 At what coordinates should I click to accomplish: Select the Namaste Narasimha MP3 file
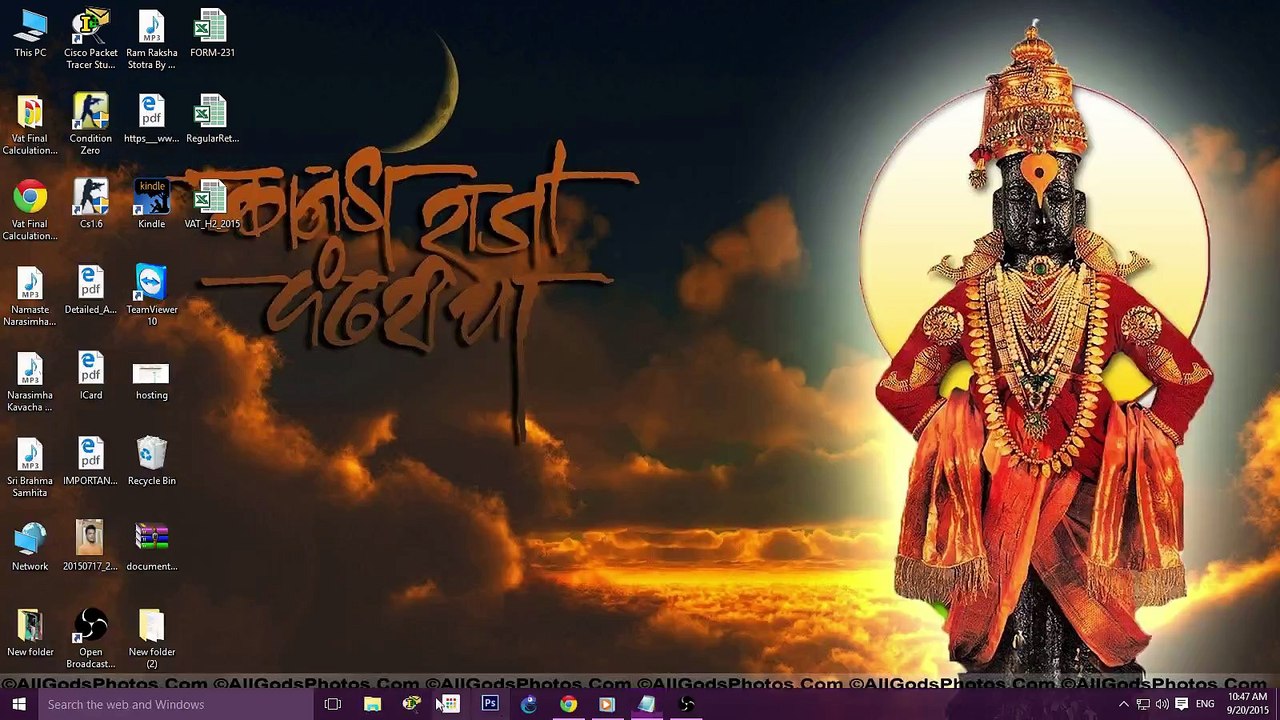(x=30, y=297)
